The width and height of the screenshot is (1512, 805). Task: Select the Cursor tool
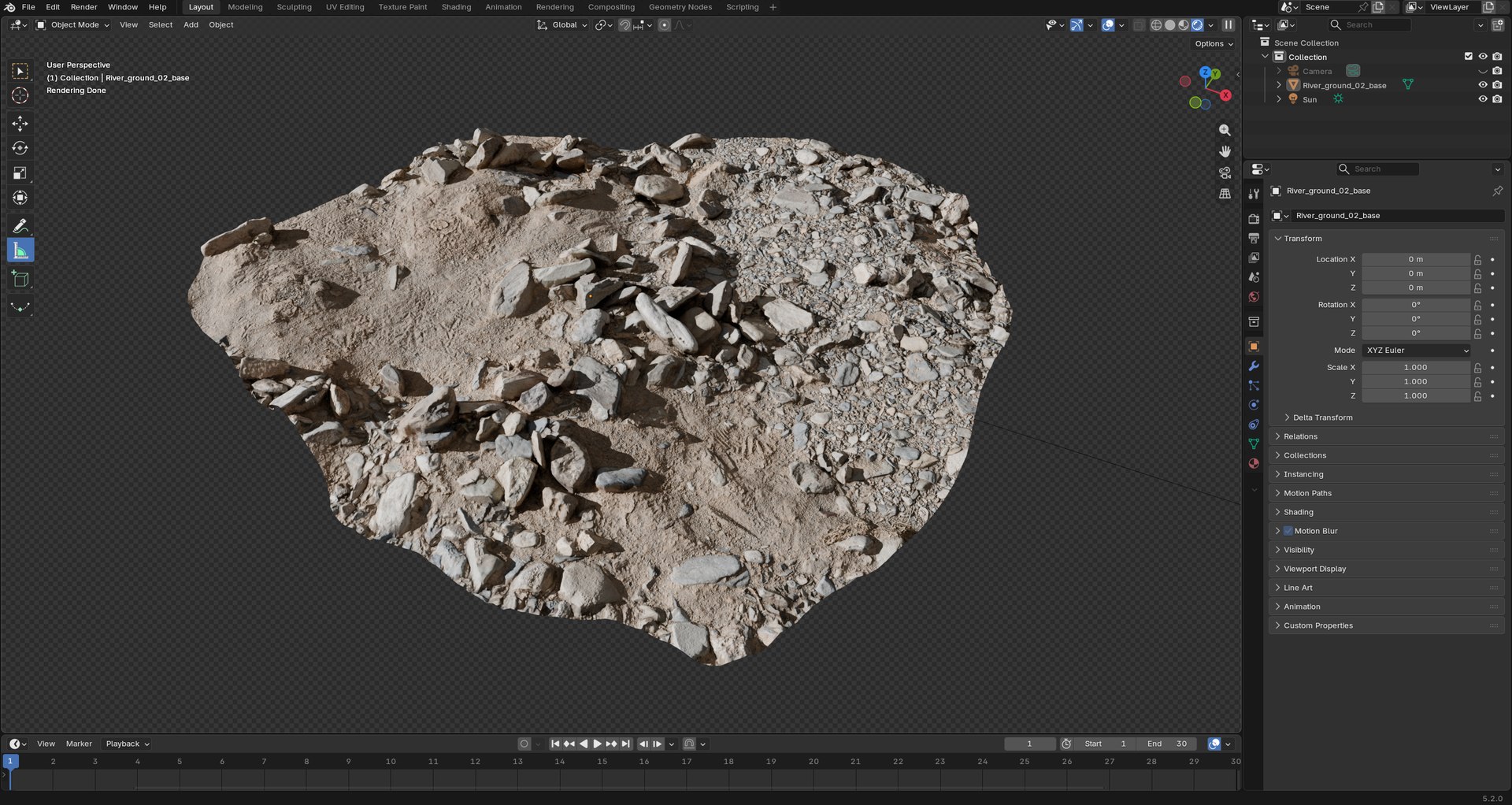pyautogui.click(x=20, y=95)
